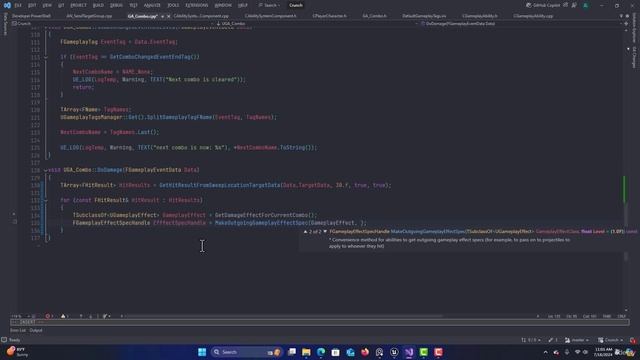
Task: Open the Git Changes side tab
Action: [x=634, y=57]
